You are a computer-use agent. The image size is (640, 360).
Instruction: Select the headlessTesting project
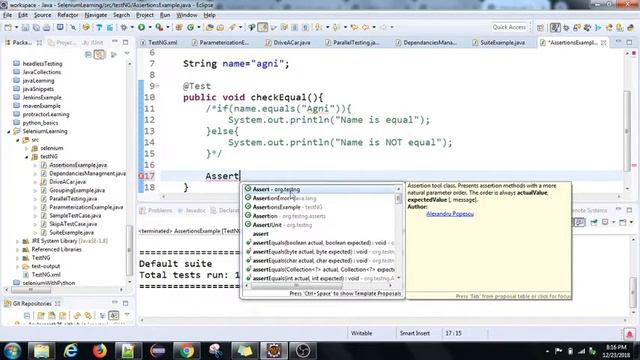pos(42,64)
